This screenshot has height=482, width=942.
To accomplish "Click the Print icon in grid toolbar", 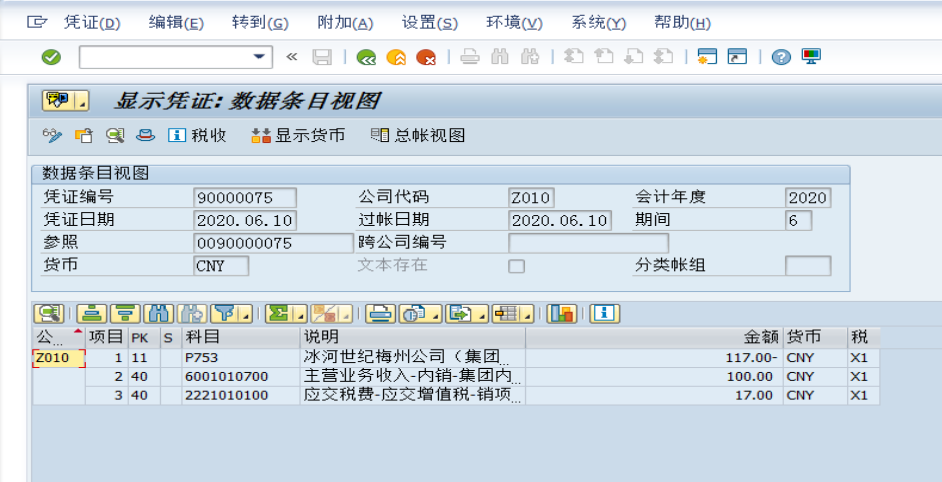I will click(x=380, y=314).
